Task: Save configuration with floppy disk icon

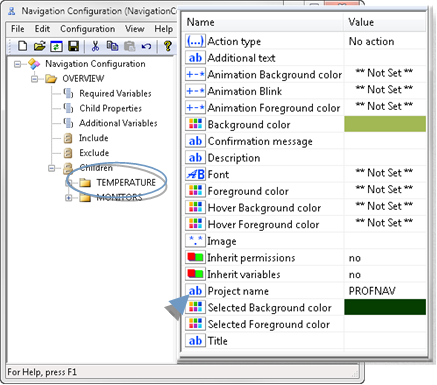Action: 73,46
